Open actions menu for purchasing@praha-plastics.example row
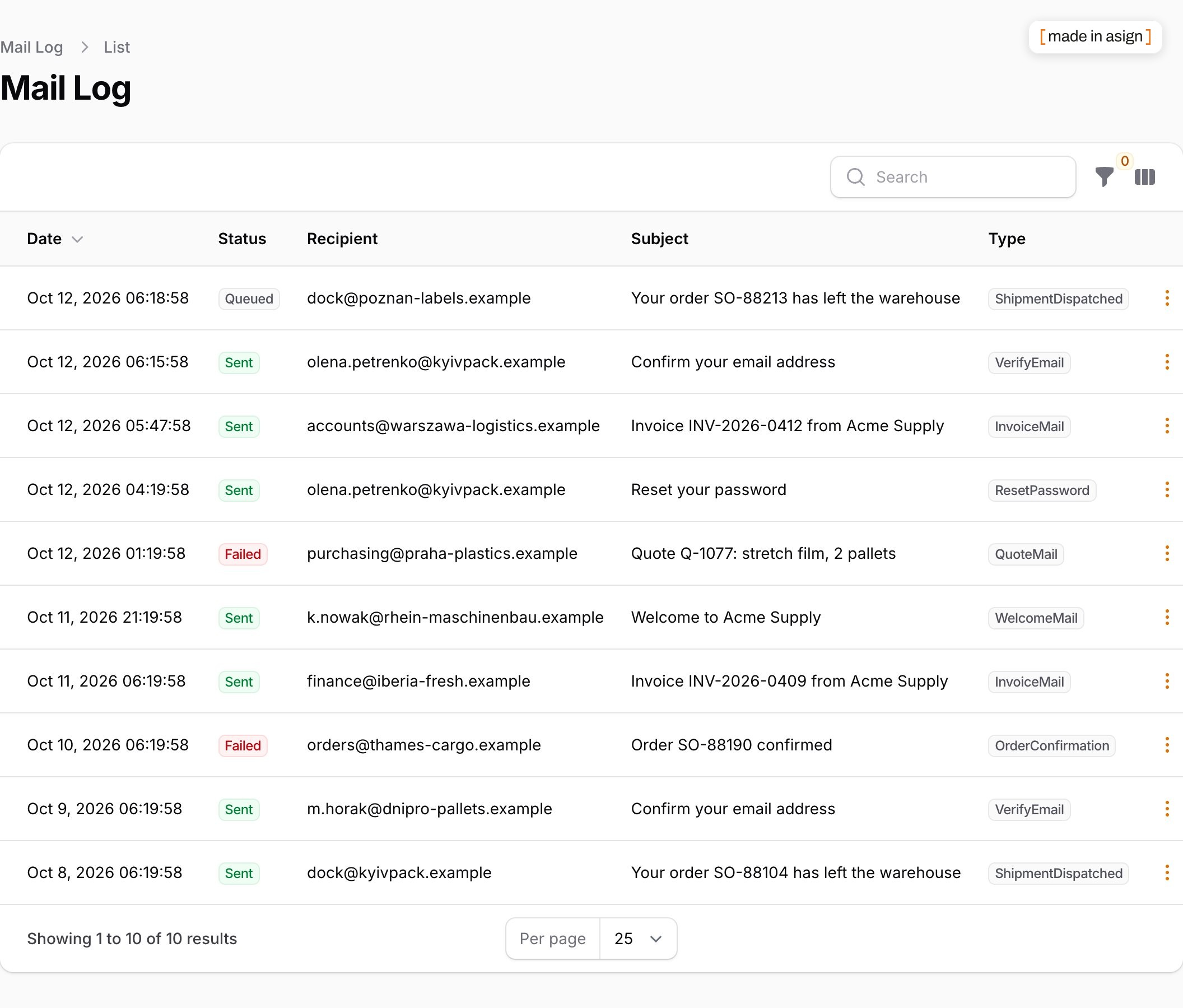The image size is (1183, 1008). tap(1166, 554)
